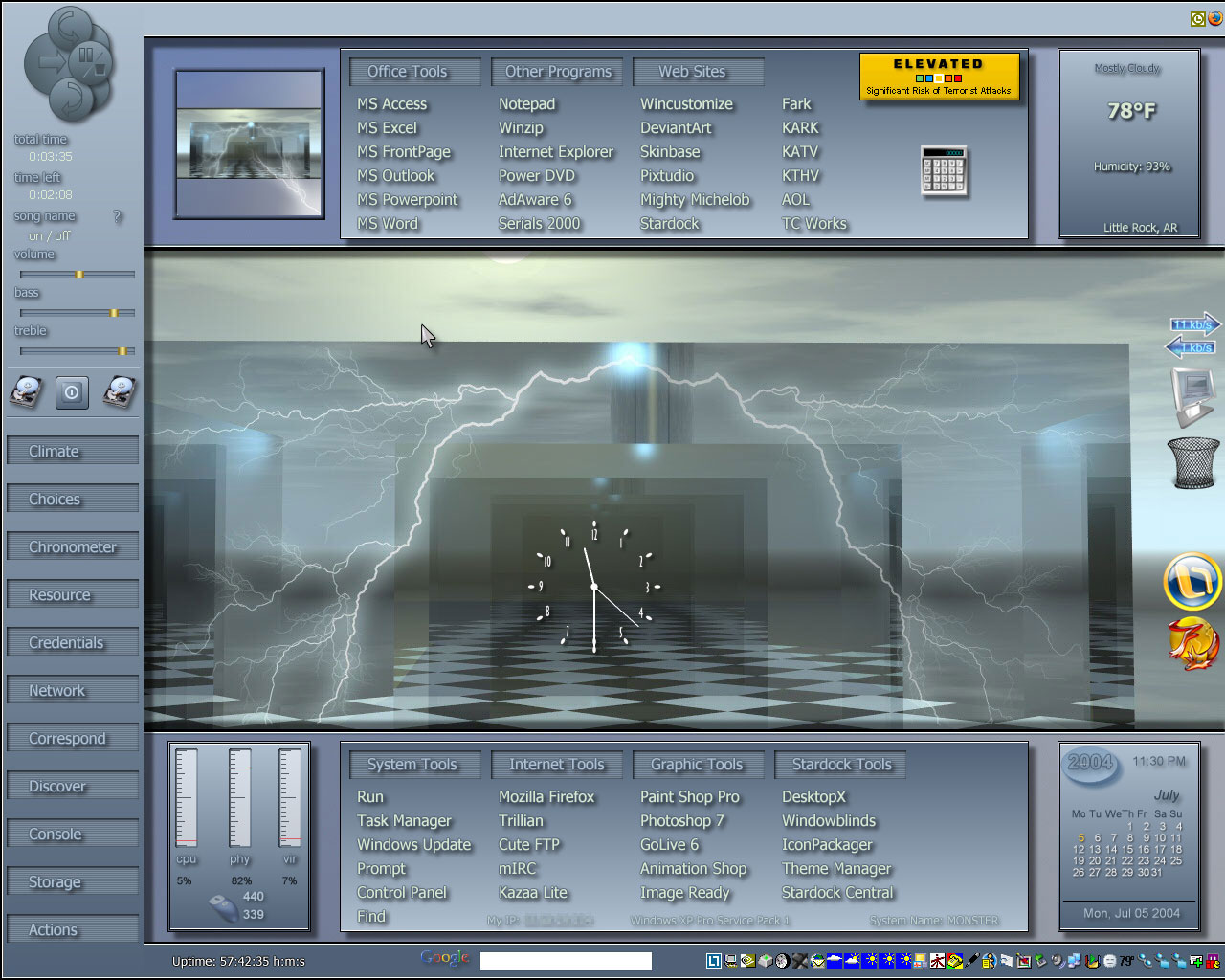This screenshot has height=980, width=1225.
Task: Launch Trillian
Action: (522, 821)
